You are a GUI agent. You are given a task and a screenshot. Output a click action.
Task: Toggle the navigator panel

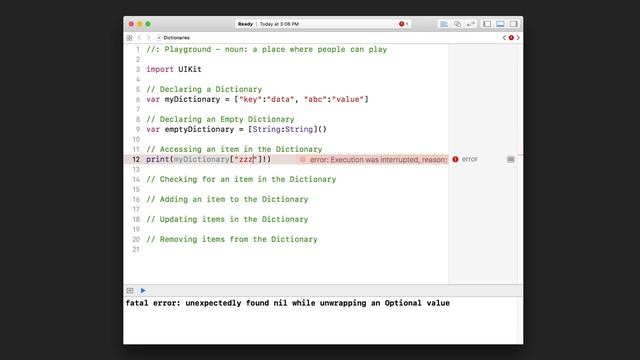(487, 24)
